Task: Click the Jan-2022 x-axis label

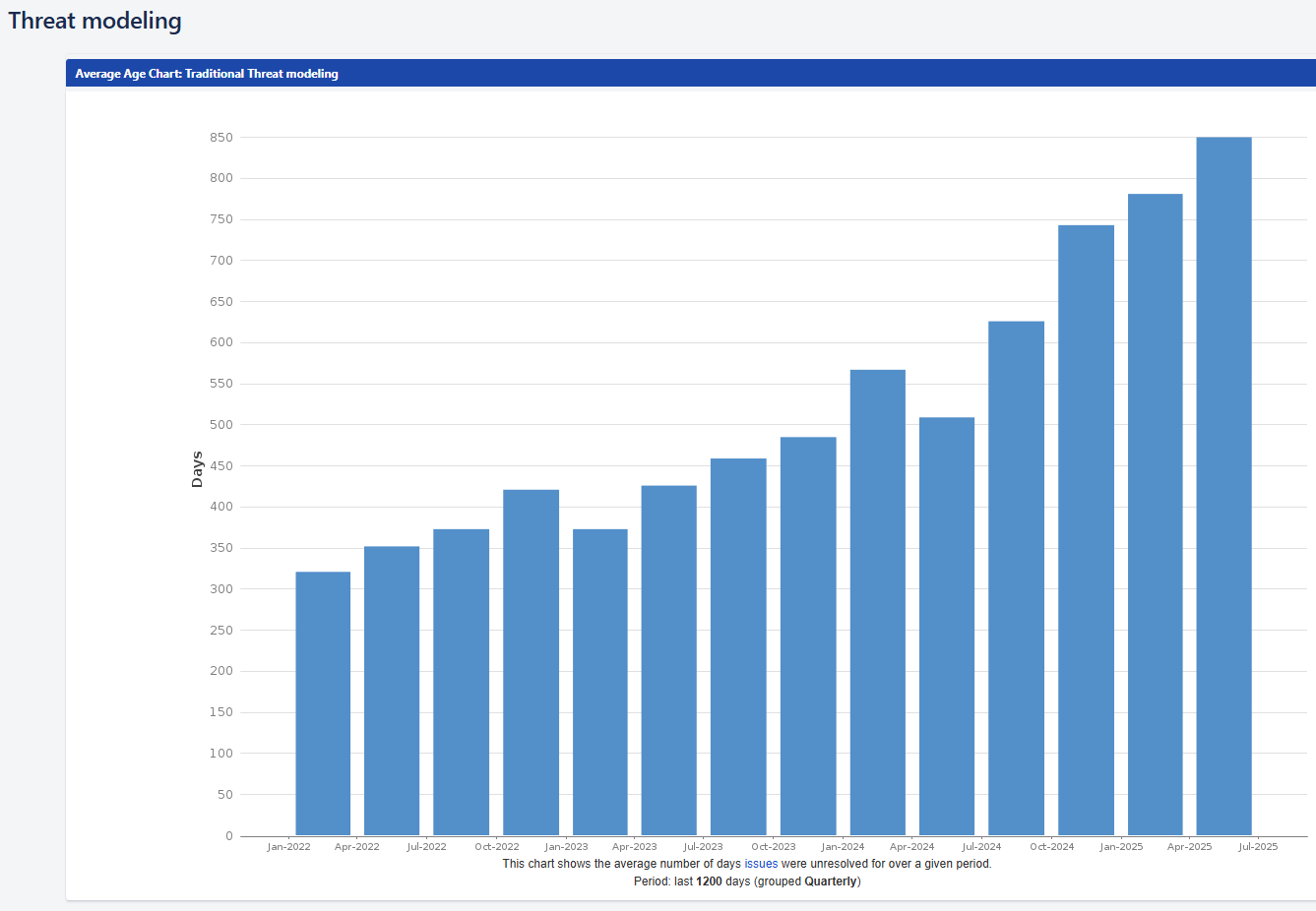Action: pos(288,847)
